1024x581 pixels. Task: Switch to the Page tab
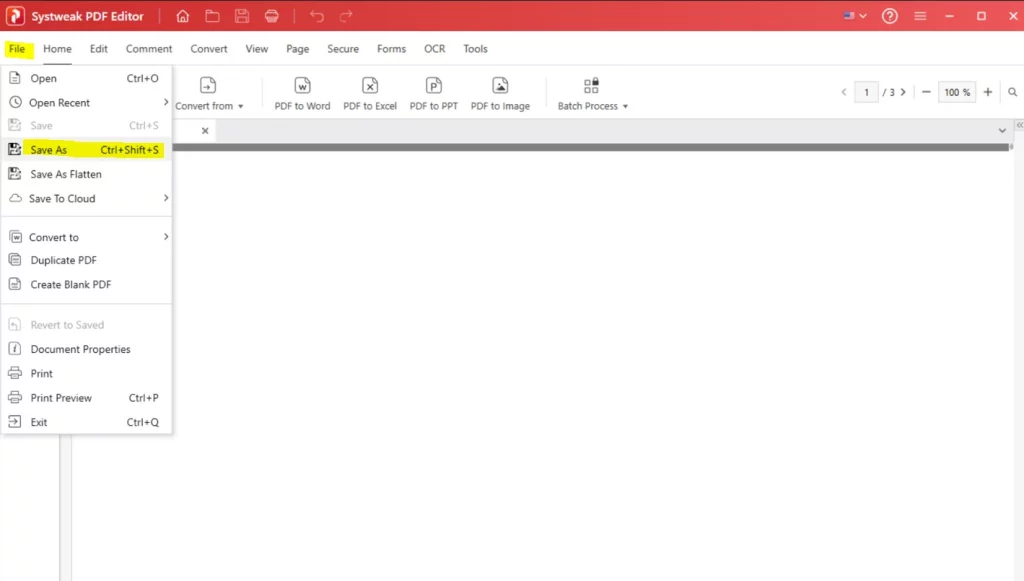[x=298, y=49]
